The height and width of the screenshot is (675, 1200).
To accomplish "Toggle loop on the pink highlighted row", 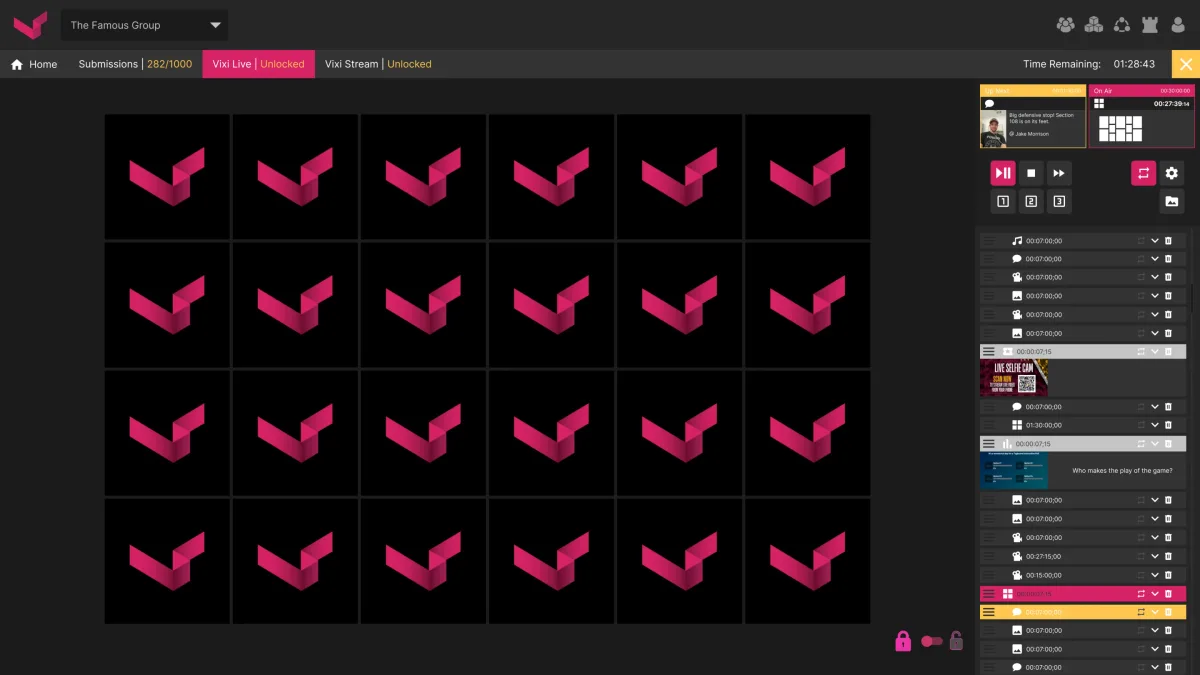I will pyautogui.click(x=1140, y=594).
